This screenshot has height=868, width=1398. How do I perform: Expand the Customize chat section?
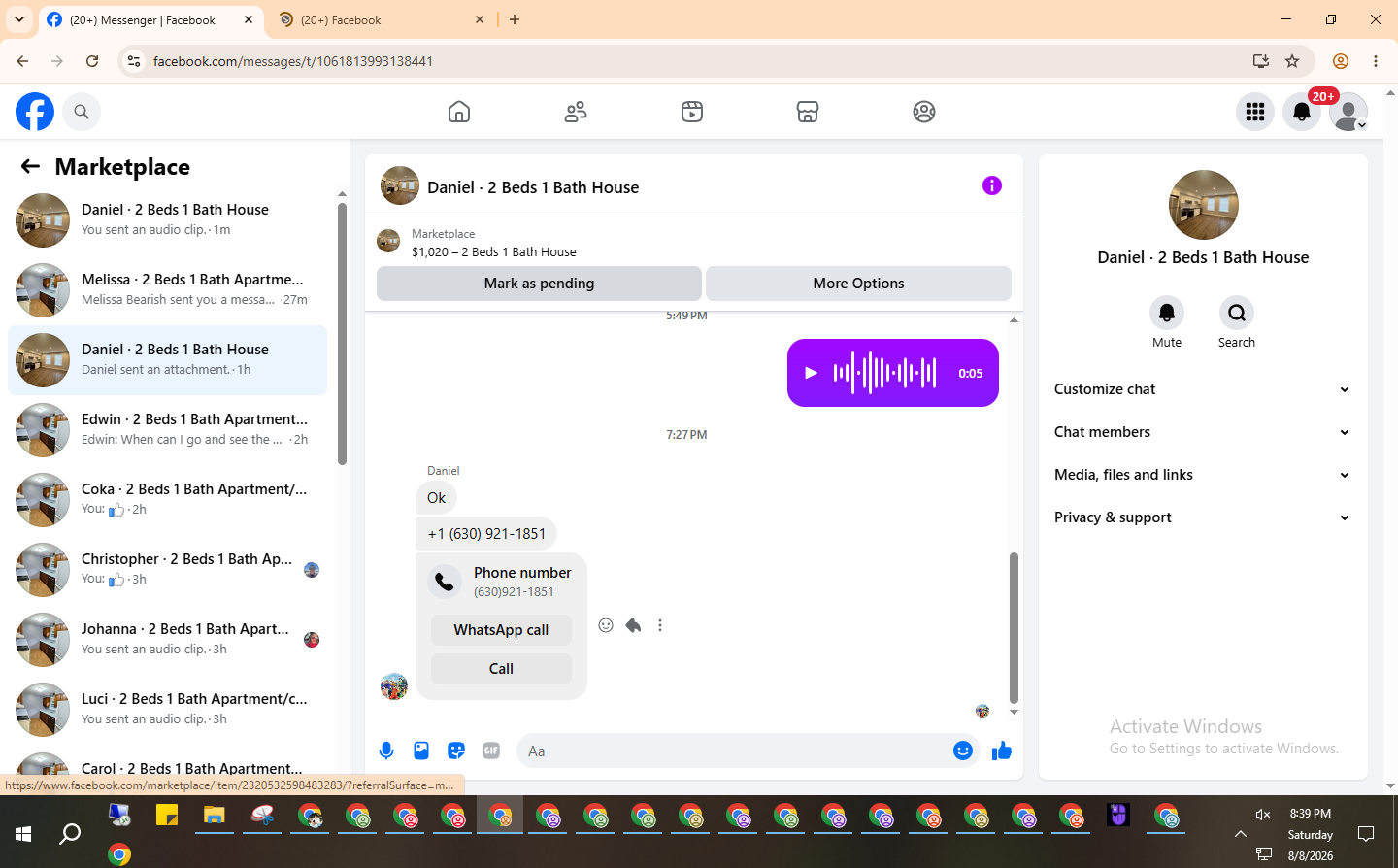point(1203,389)
